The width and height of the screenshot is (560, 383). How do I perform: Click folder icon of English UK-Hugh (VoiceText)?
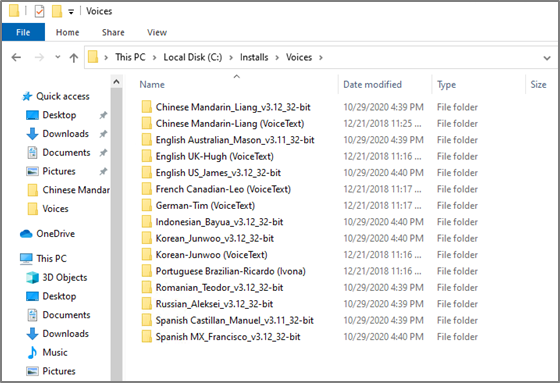coord(146,156)
